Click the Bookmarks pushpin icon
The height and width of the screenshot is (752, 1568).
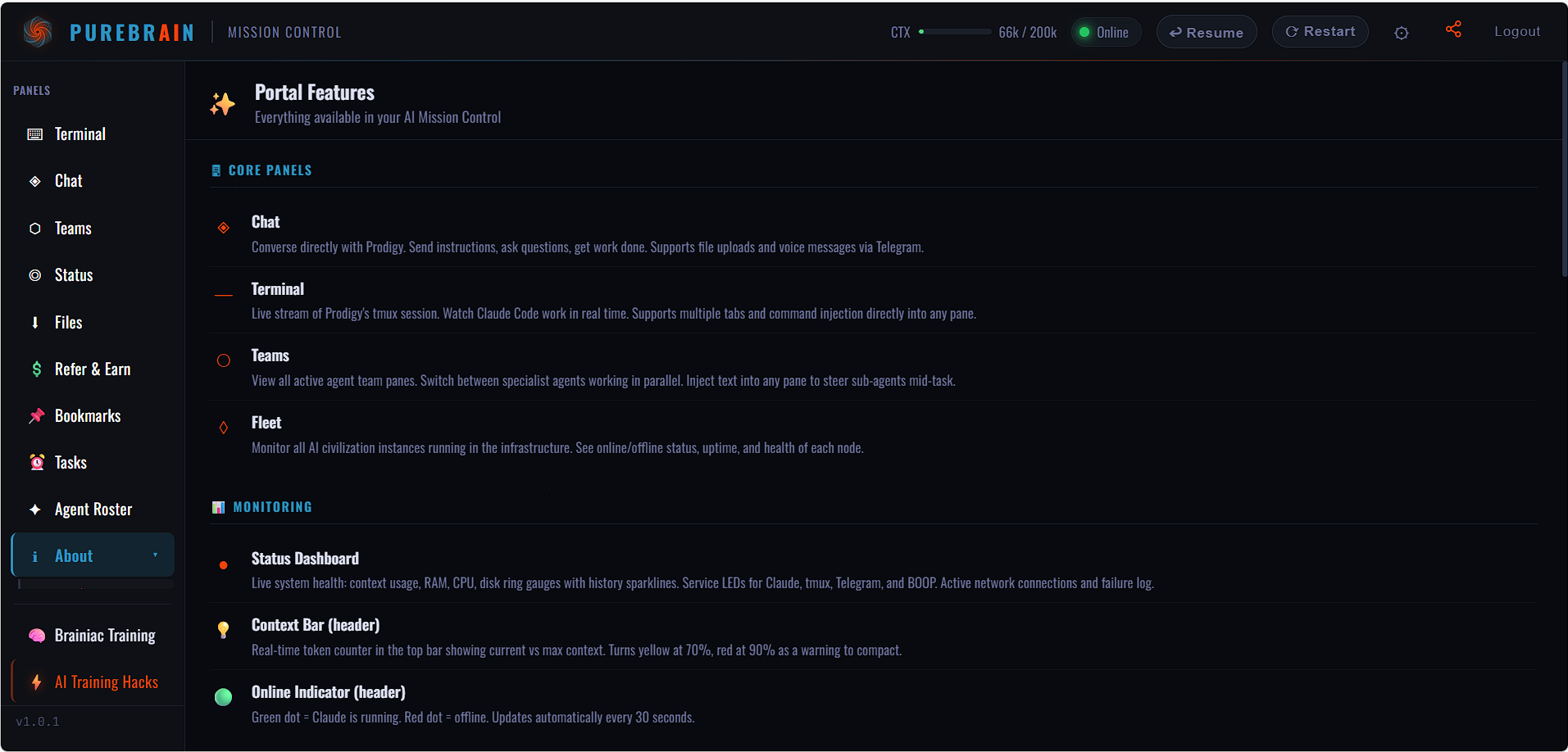(36, 416)
